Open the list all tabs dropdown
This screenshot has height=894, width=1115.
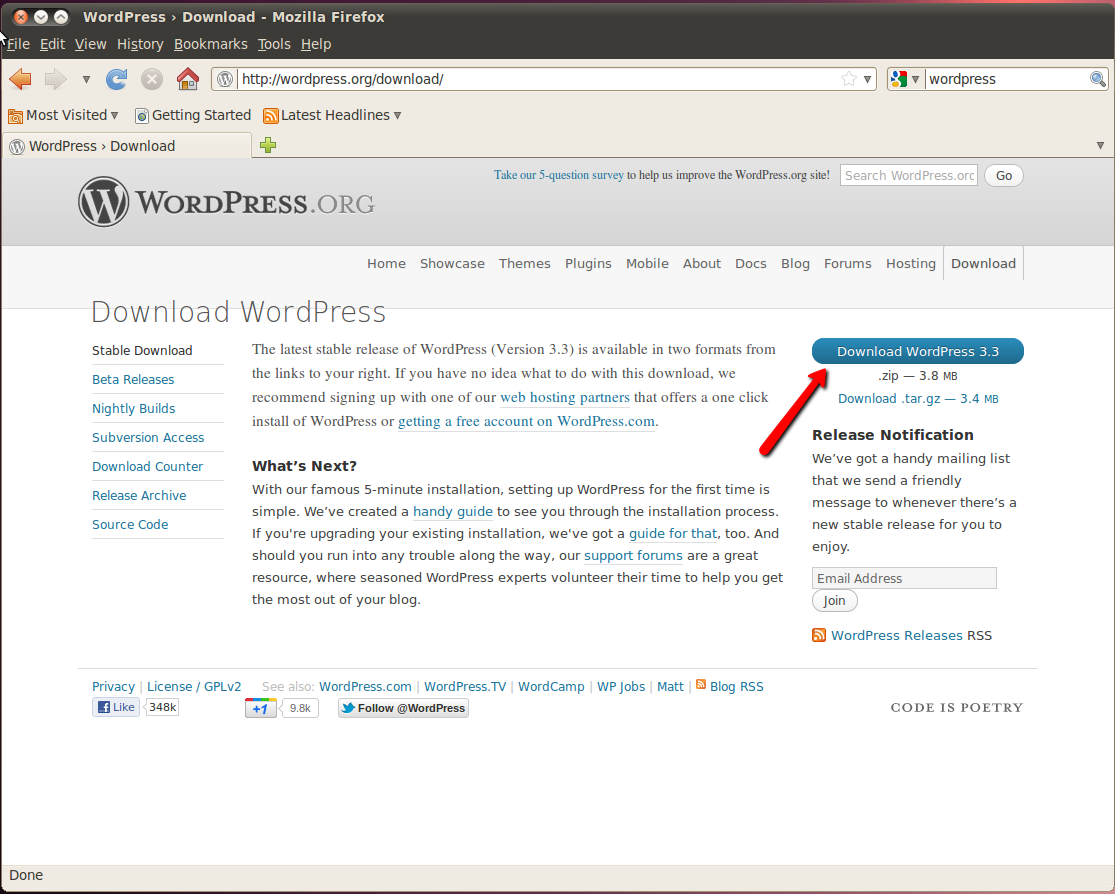click(1100, 145)
